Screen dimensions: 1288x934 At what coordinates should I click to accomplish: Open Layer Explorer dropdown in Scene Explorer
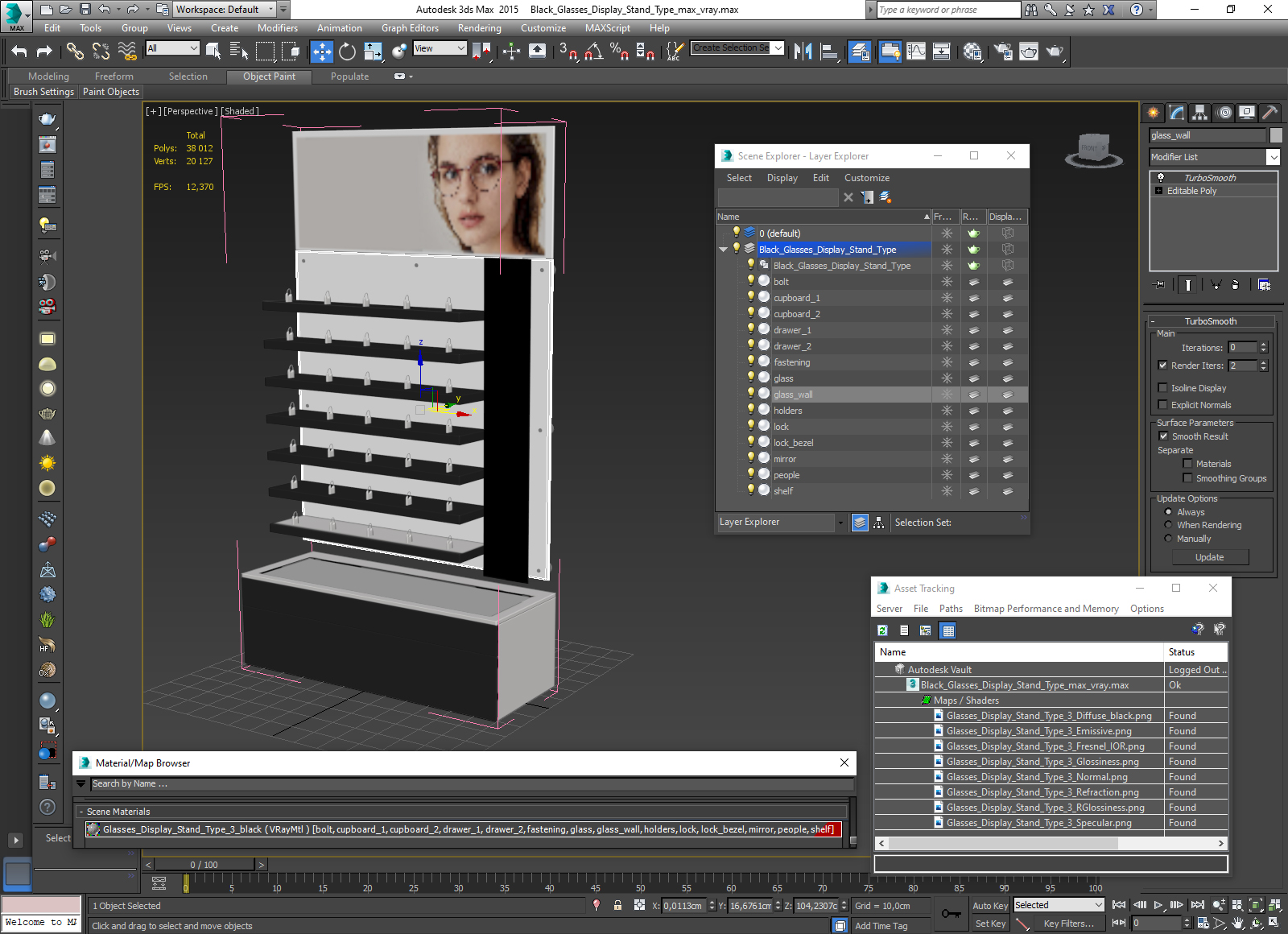point(781,523)
